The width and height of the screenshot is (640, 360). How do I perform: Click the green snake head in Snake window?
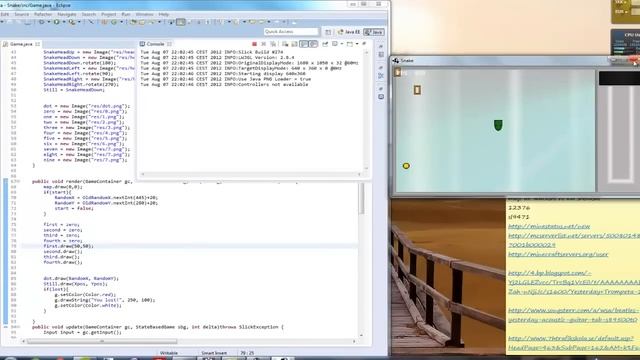498,125
